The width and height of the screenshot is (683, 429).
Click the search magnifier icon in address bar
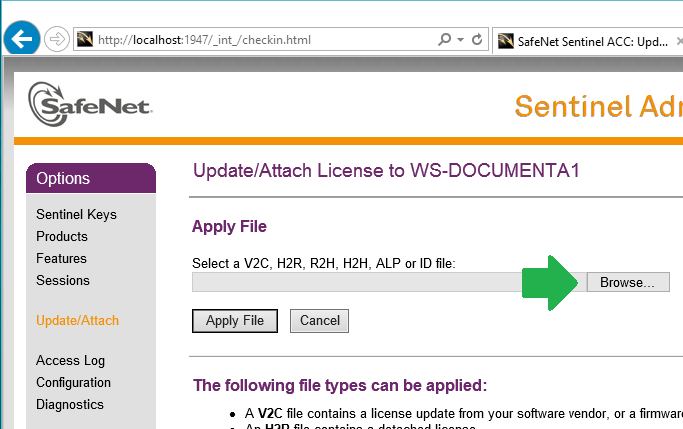coord(445,40)
